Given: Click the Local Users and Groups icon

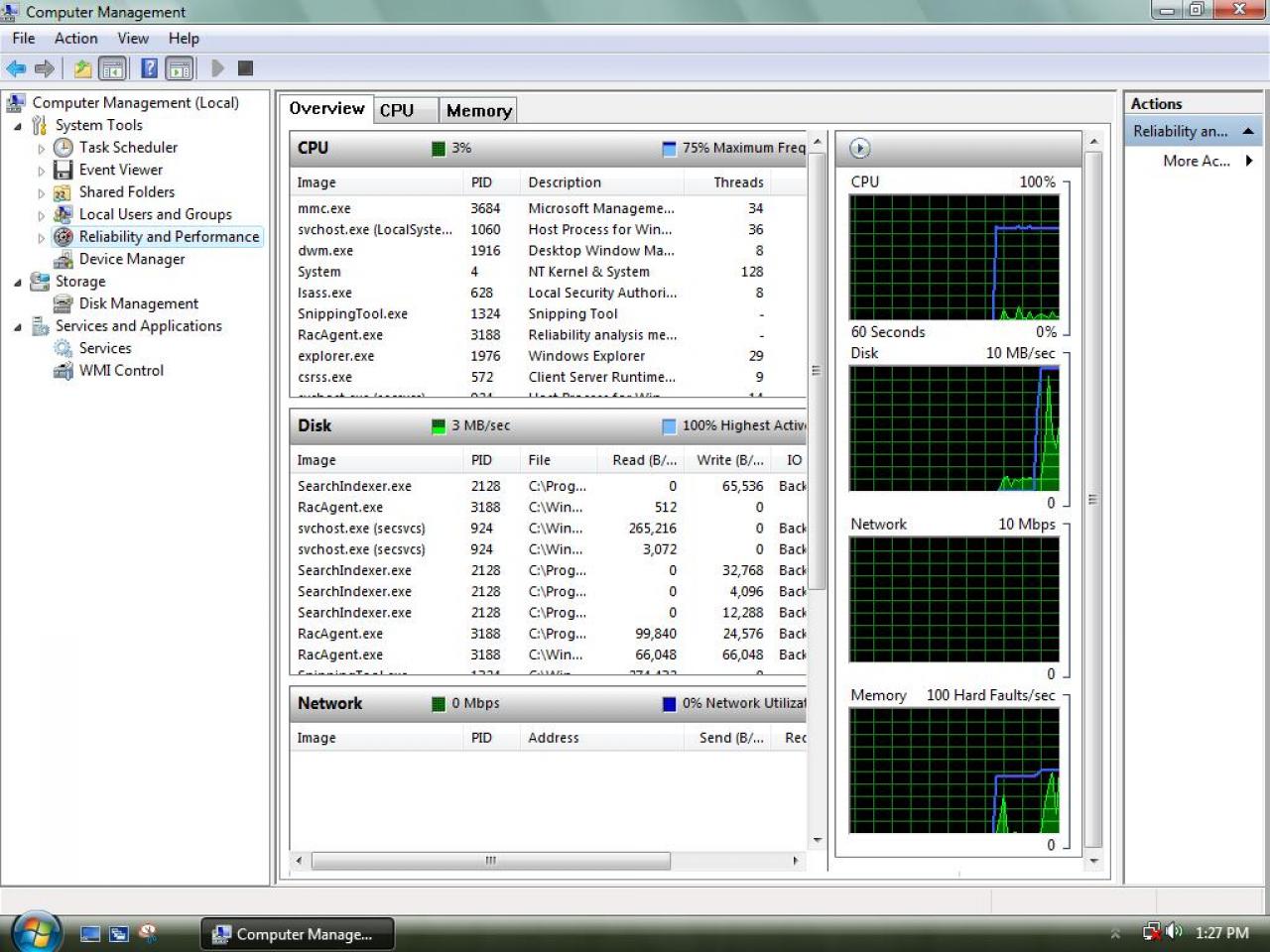Looking at the screenshot, I should coord(63,214).
